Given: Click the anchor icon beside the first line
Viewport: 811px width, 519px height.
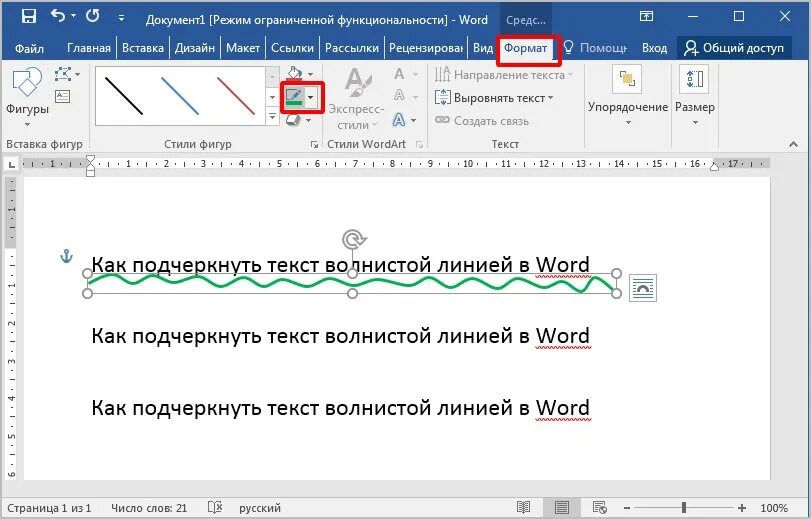Looking at the screenshot, I should [66, 256].
